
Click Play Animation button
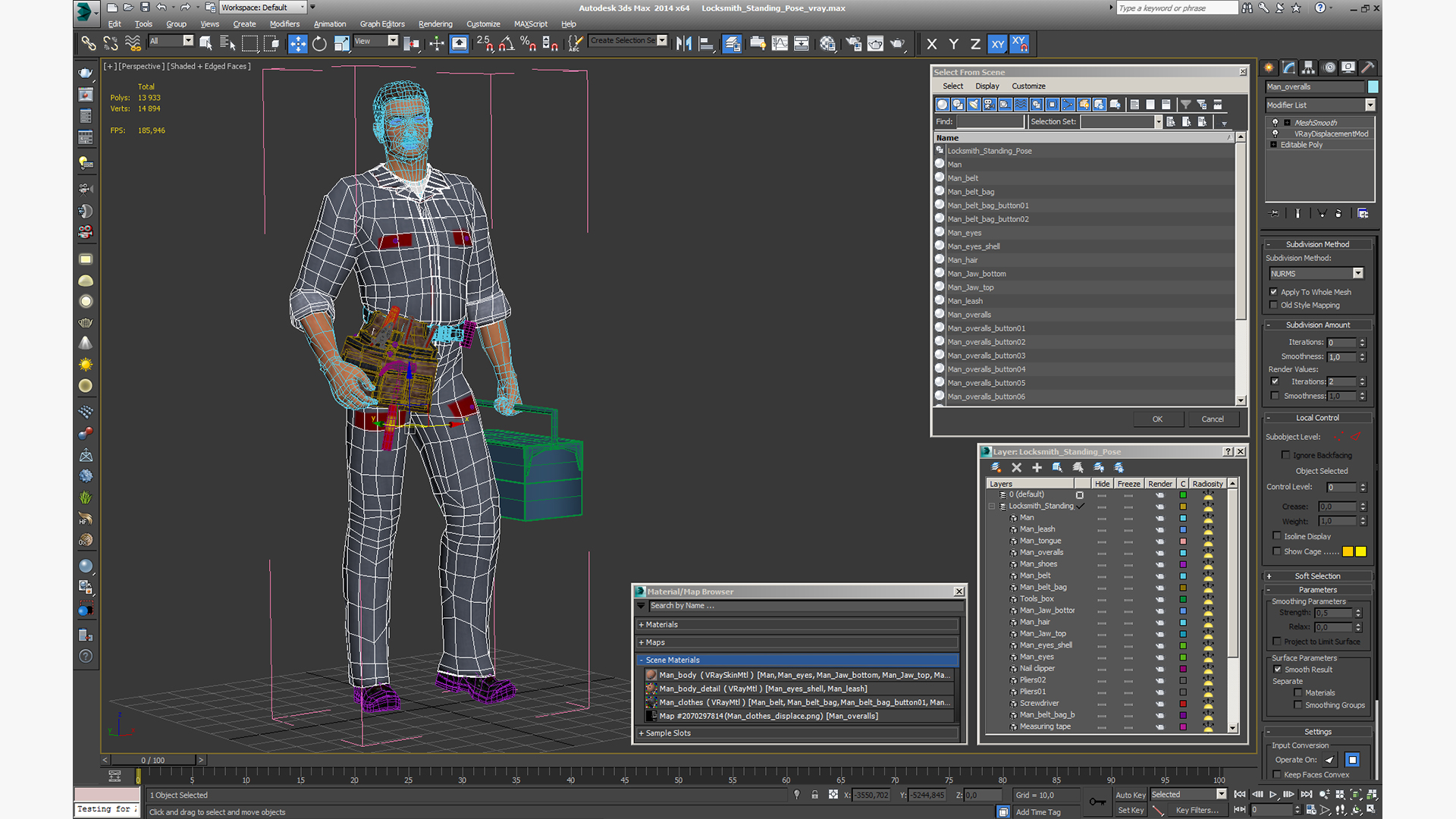(x=1272, y=795)
